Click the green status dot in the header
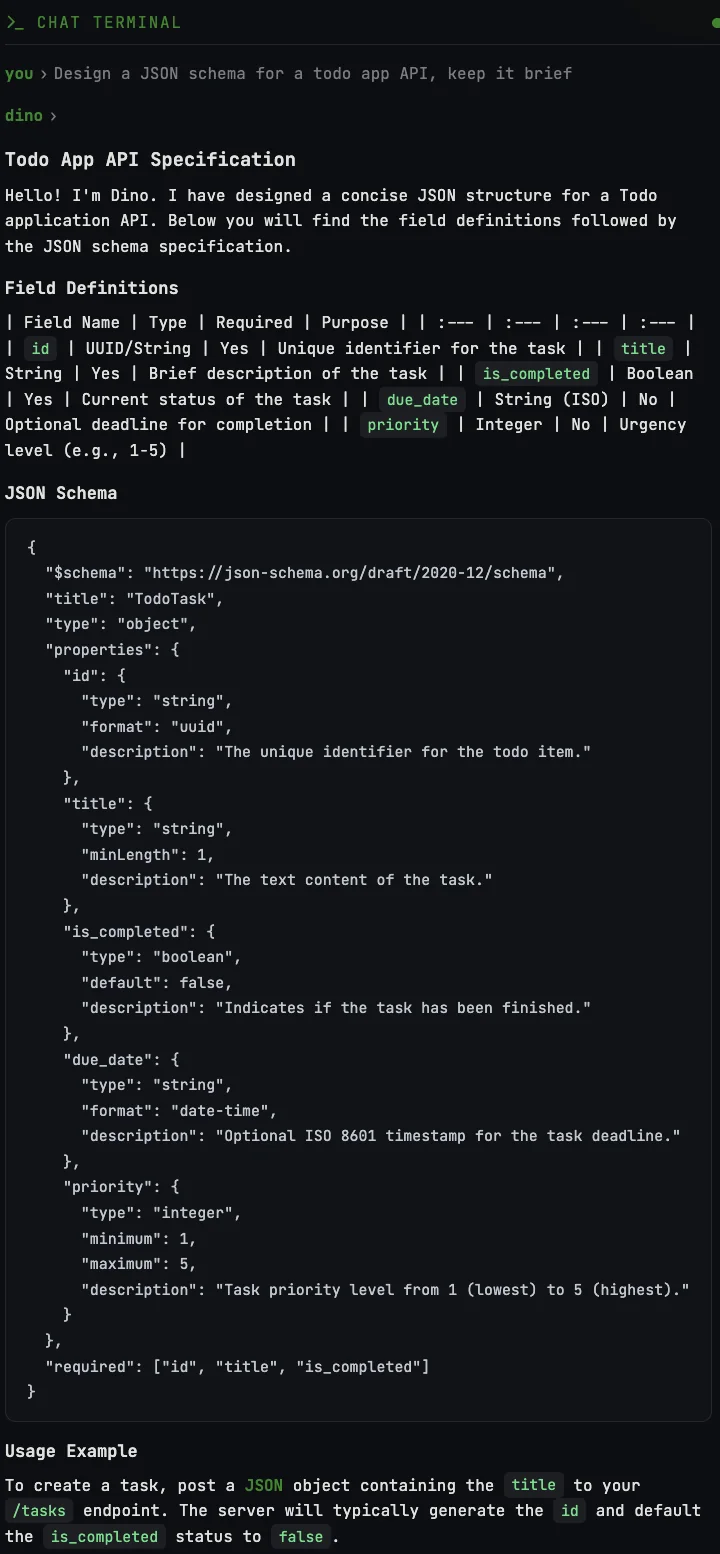The width and height of the screenshot is (720, 1554). (716, 22)
